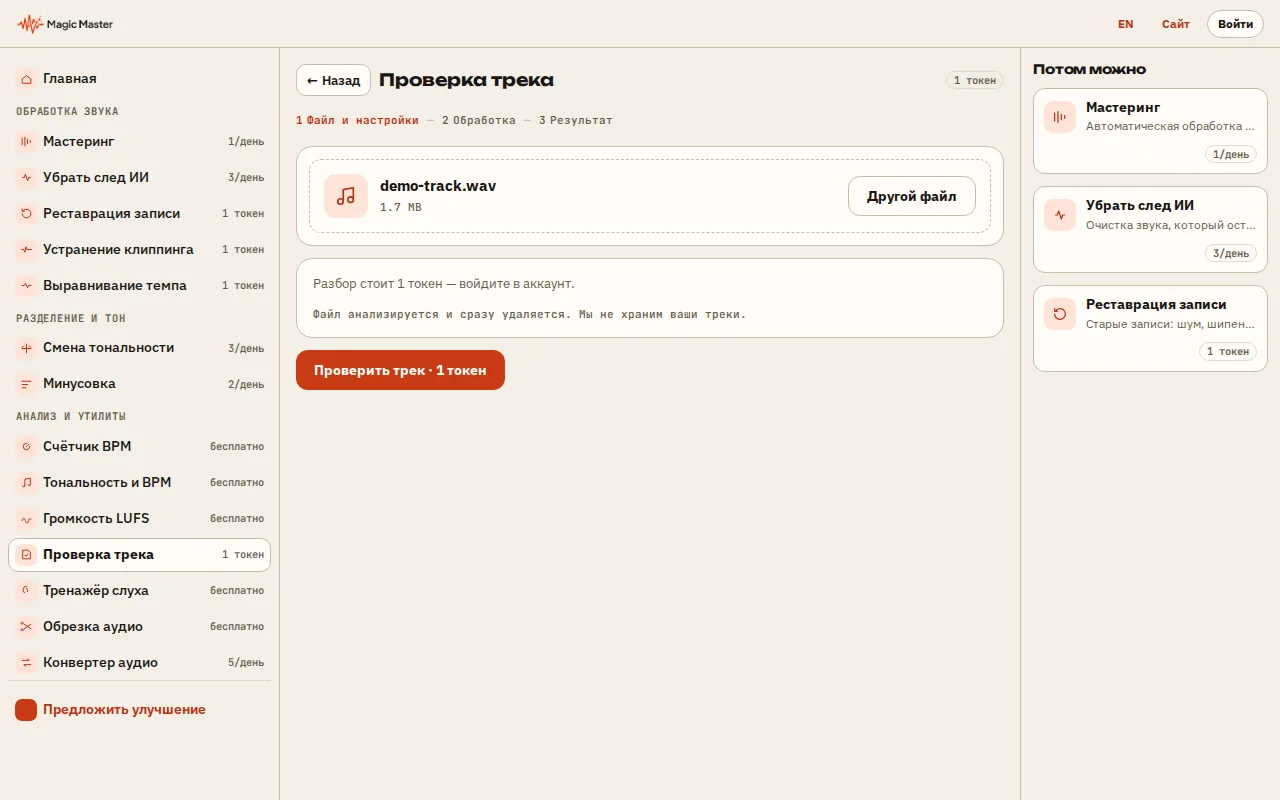
Task: Open Мастеринг via its sidebar icon
Action: 26,142
